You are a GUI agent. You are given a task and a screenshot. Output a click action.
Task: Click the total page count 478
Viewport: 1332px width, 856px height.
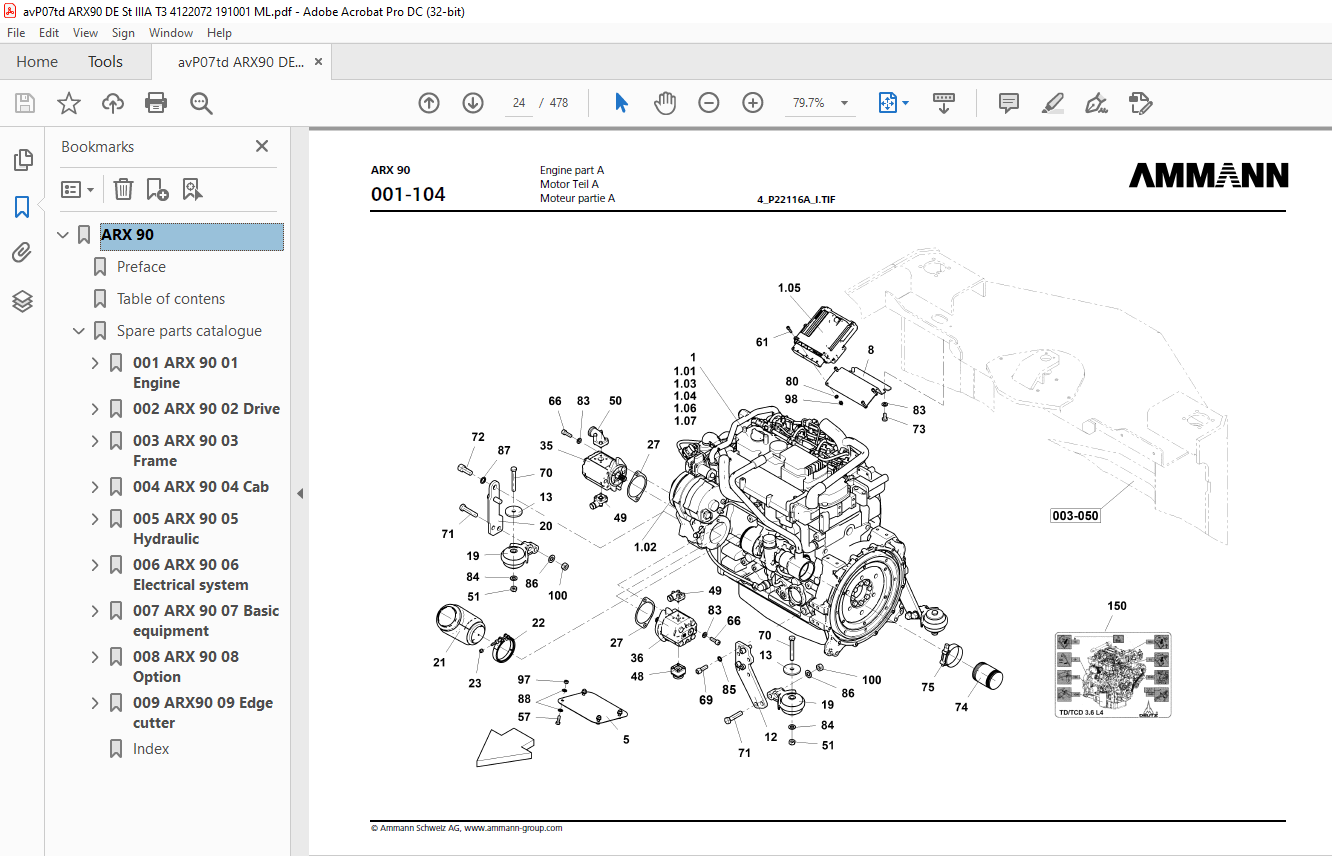click(x=559, y=103)
